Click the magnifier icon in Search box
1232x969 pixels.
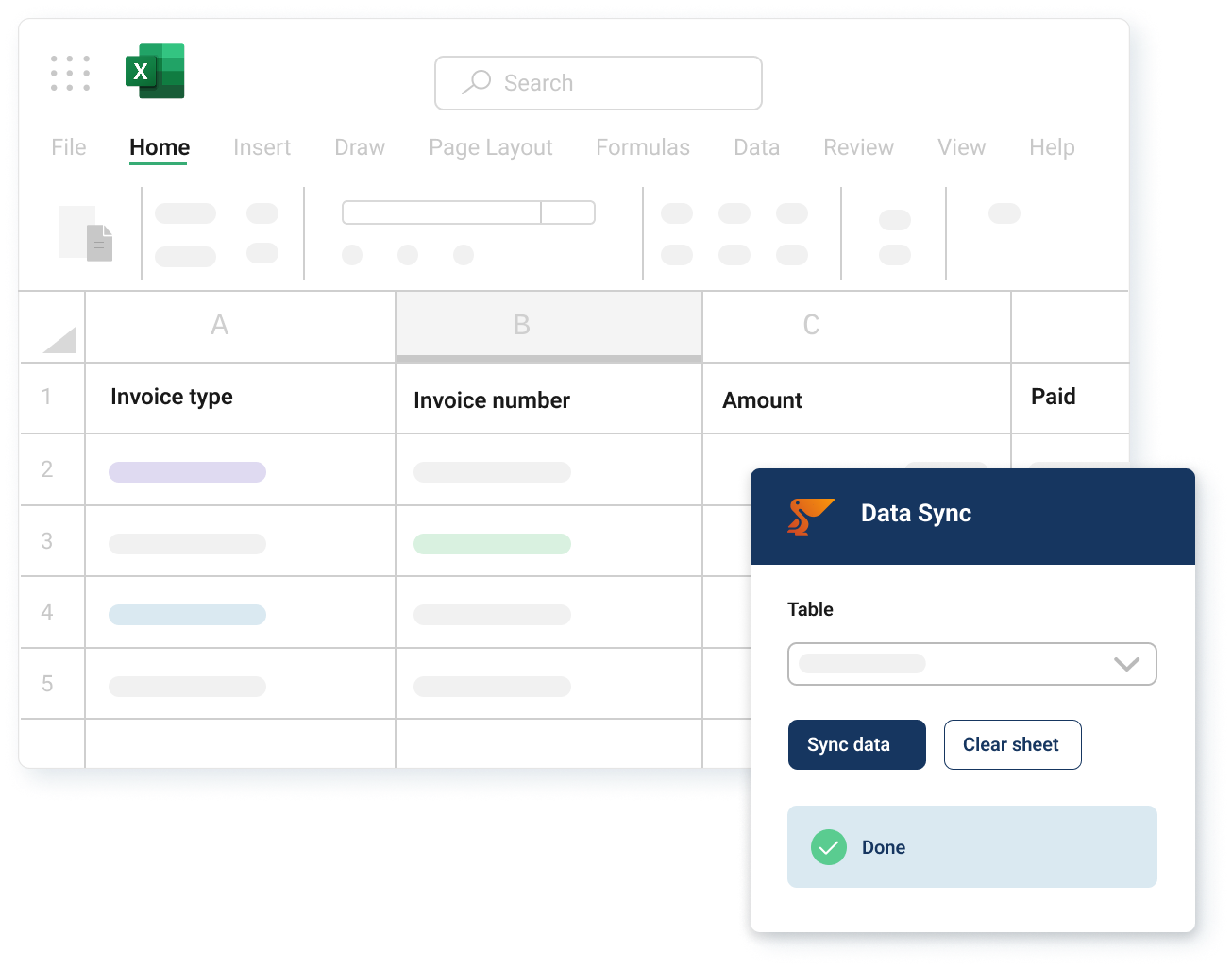(477, 82)
